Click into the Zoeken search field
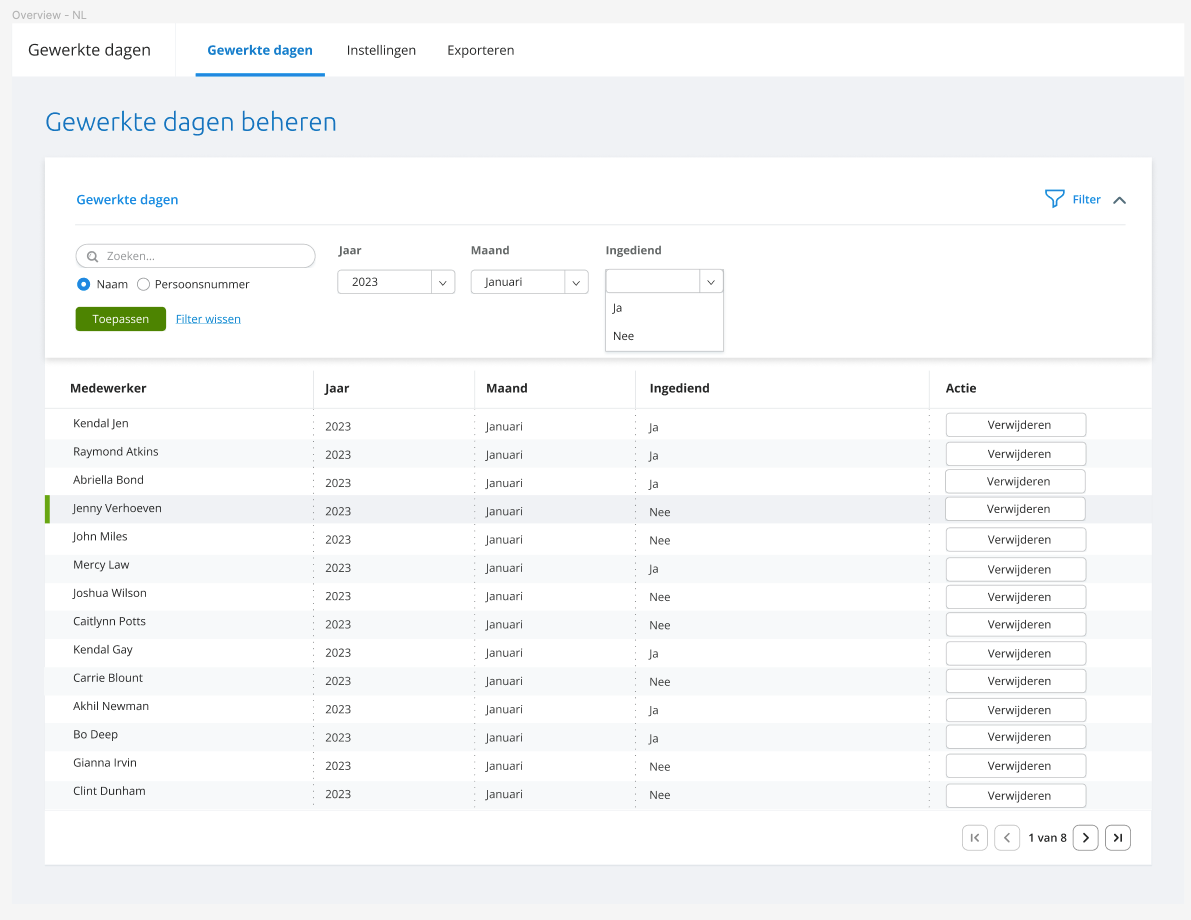 point(205,256)
